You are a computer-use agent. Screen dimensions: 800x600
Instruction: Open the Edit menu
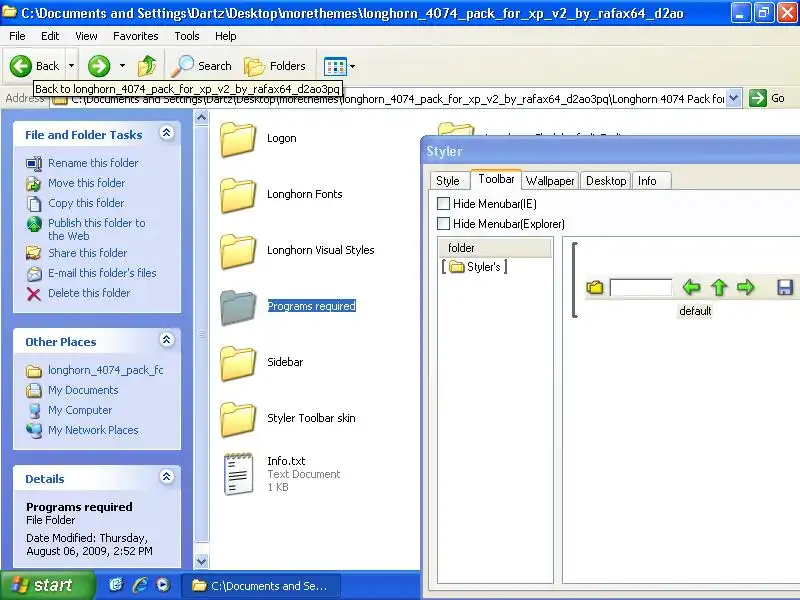(50, 36)
